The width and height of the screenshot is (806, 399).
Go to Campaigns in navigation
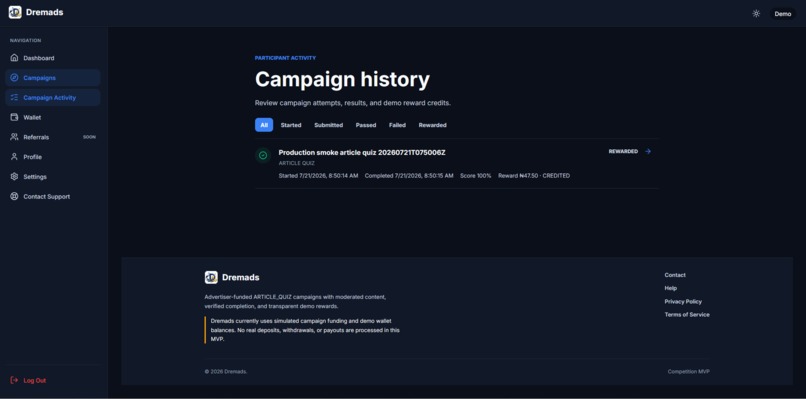tap(52, 78)
